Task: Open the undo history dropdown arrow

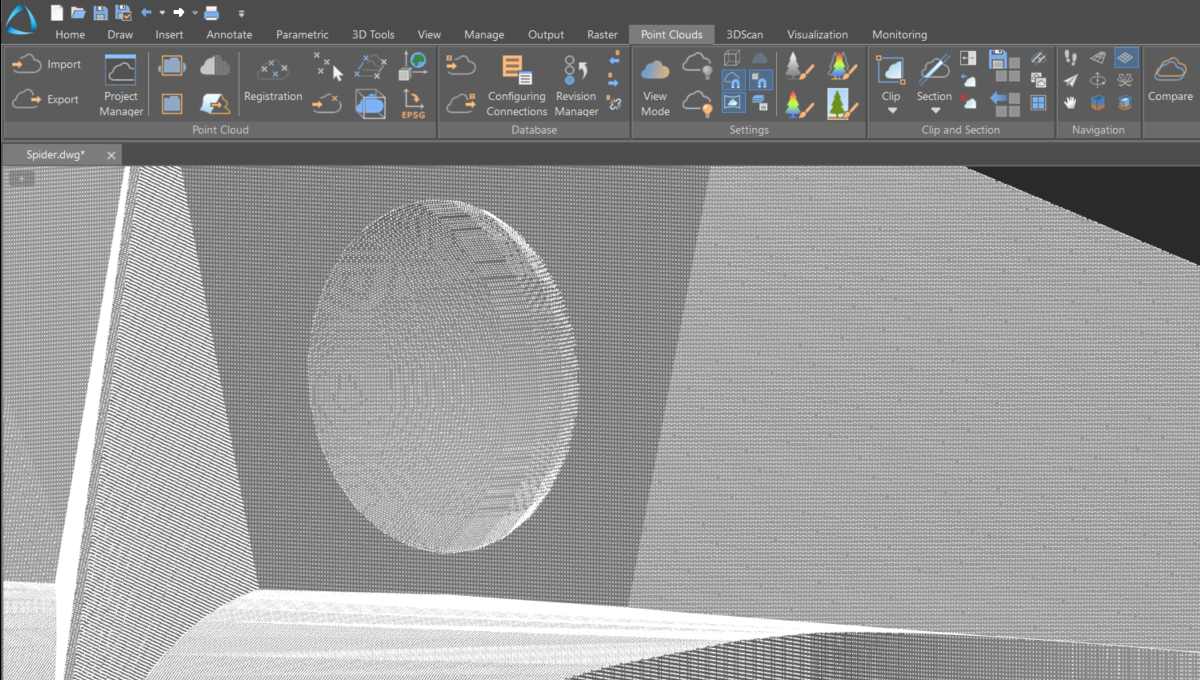Action: (x=162, y=13)
